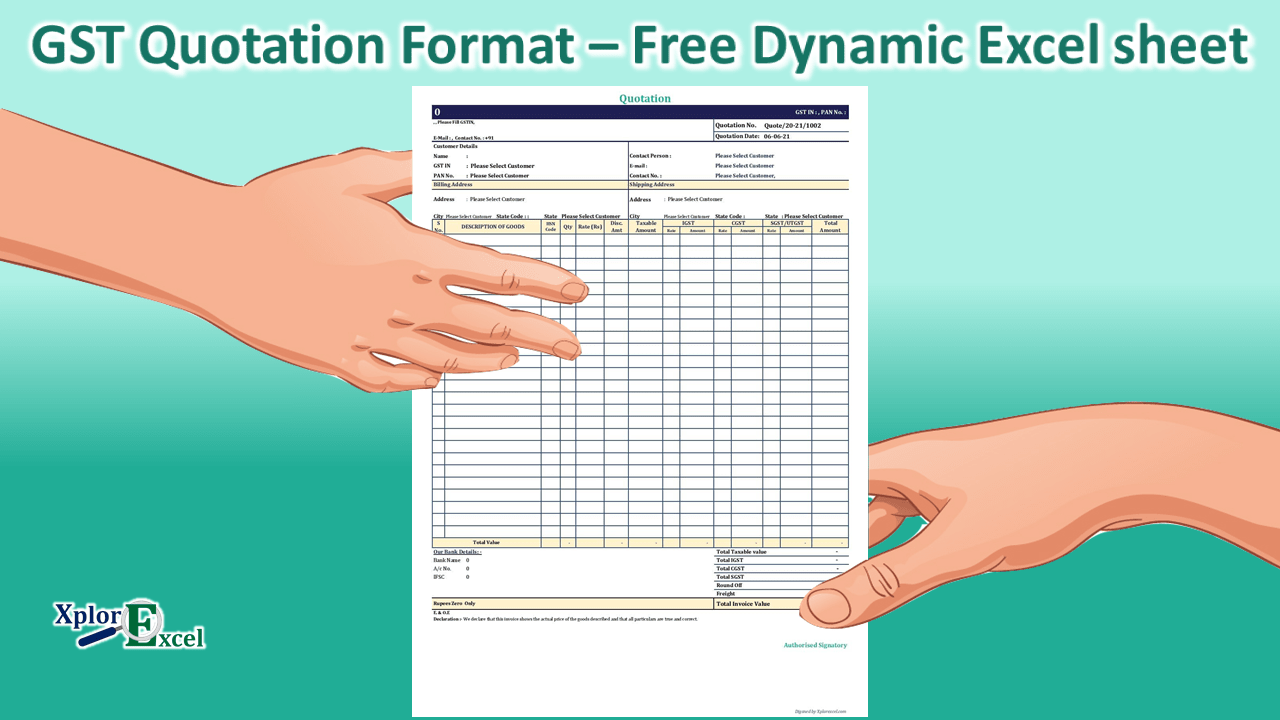Click the 'A/c No.' label
This screenshot has width=1280, height=720.
443,569
